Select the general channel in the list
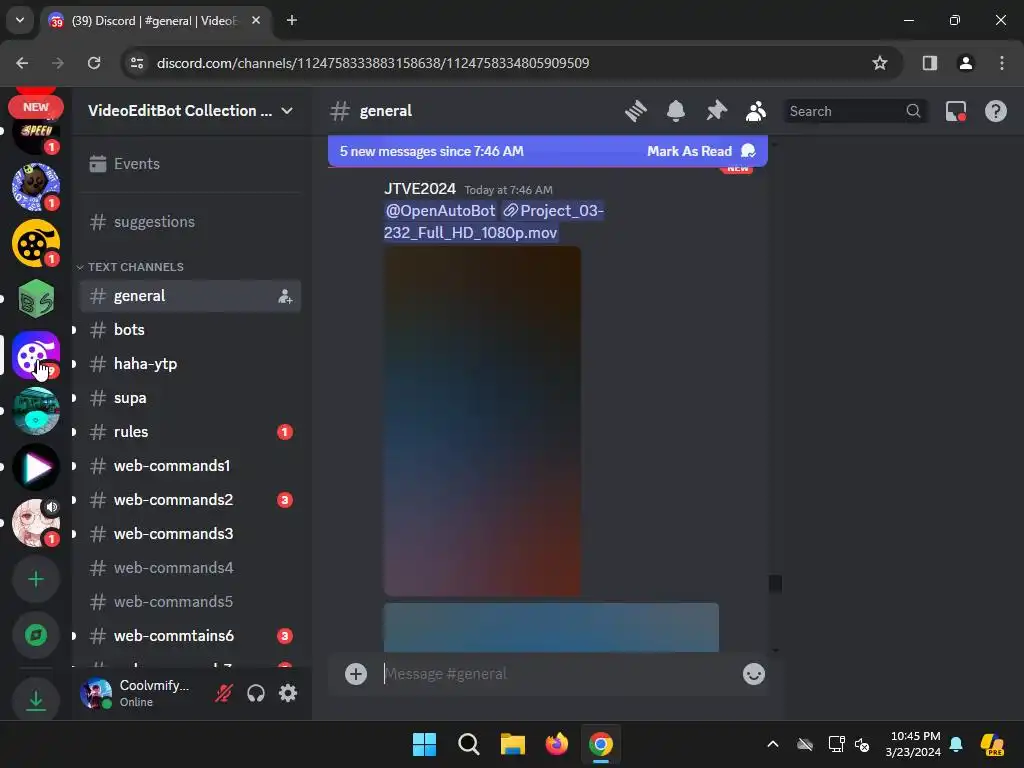Screen dimensions: 1024x768 click(190, 296)
